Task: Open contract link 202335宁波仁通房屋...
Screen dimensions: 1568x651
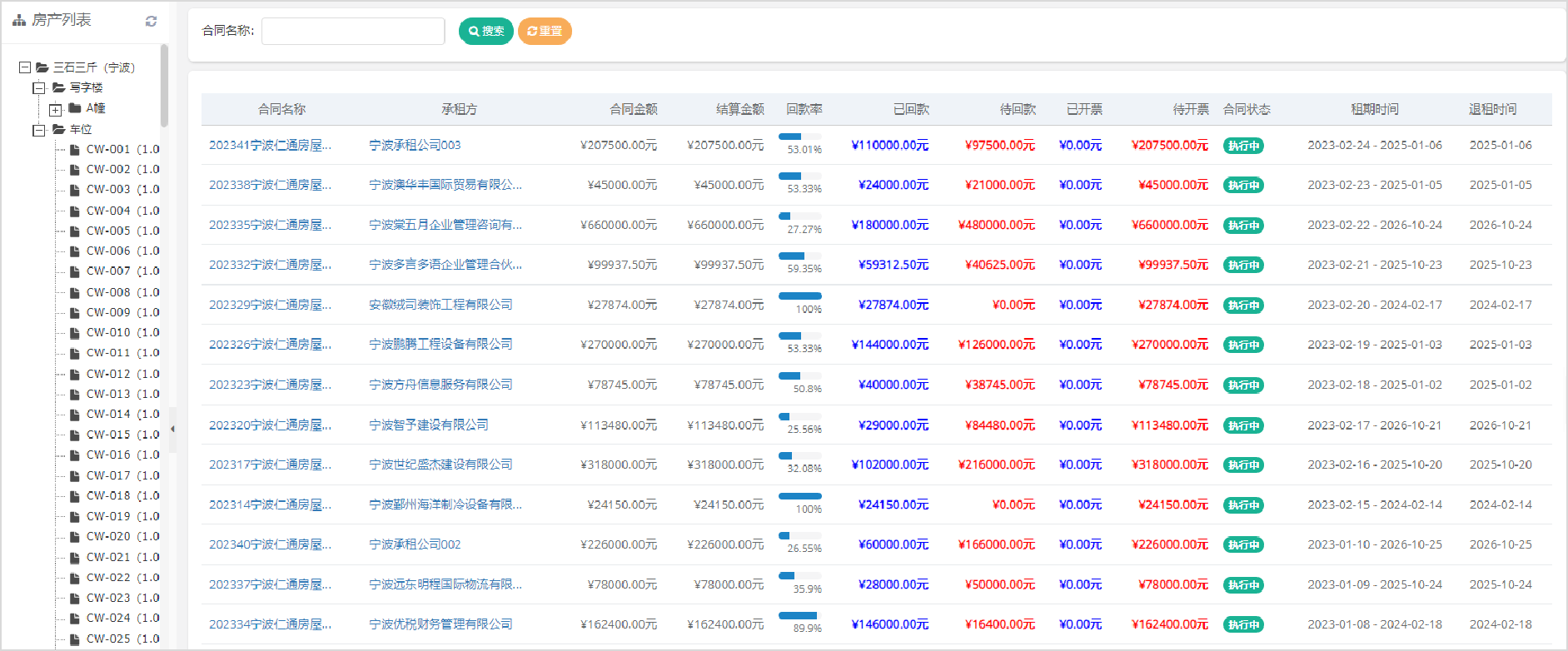Action: [270, 226]
